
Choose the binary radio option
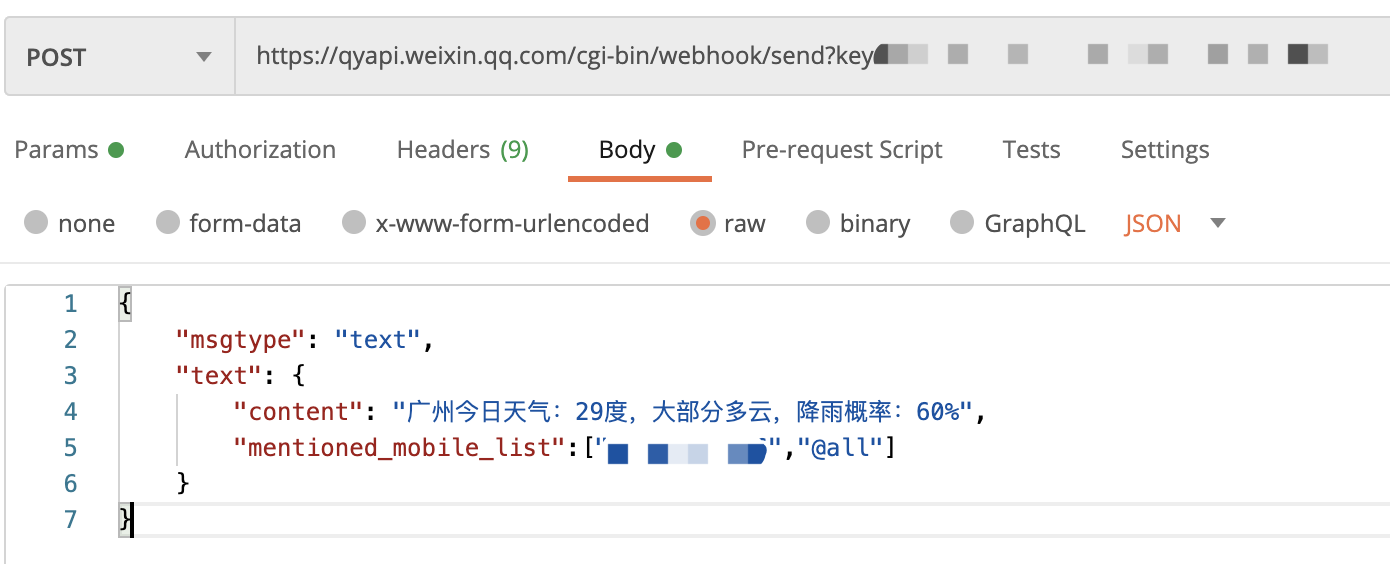click(x=818, y=223)
